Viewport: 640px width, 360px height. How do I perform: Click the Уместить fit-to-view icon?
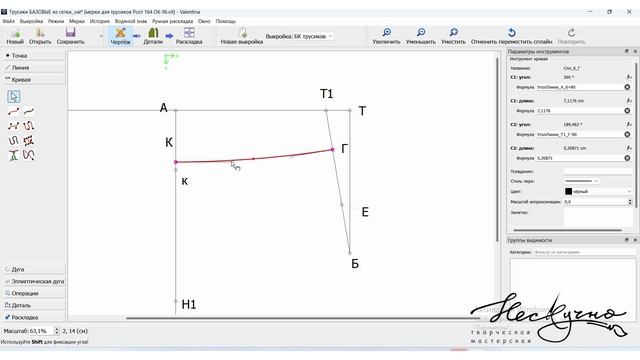(453, 32)
